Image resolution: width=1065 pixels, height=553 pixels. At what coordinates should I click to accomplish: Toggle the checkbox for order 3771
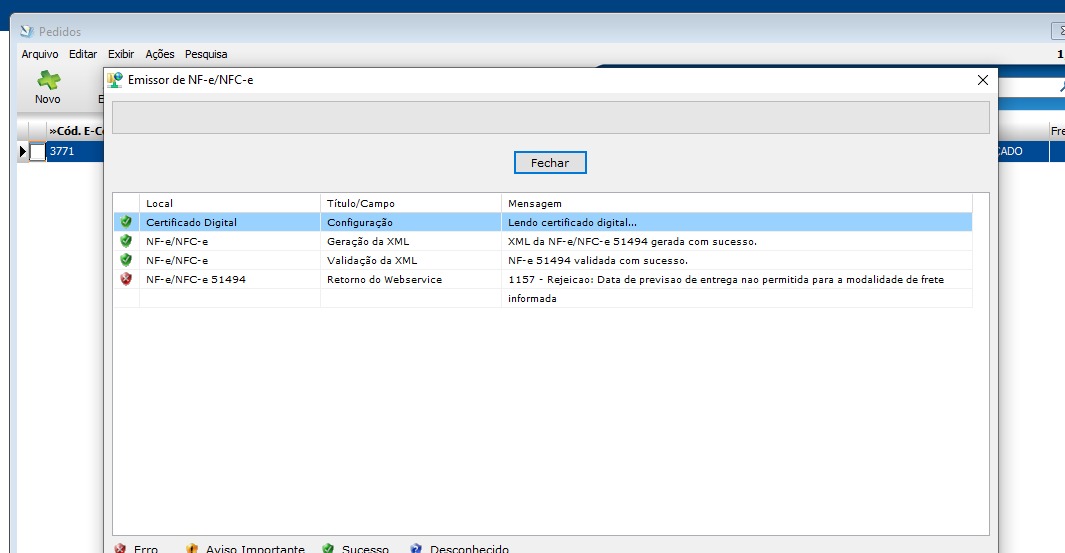(38, 152)
